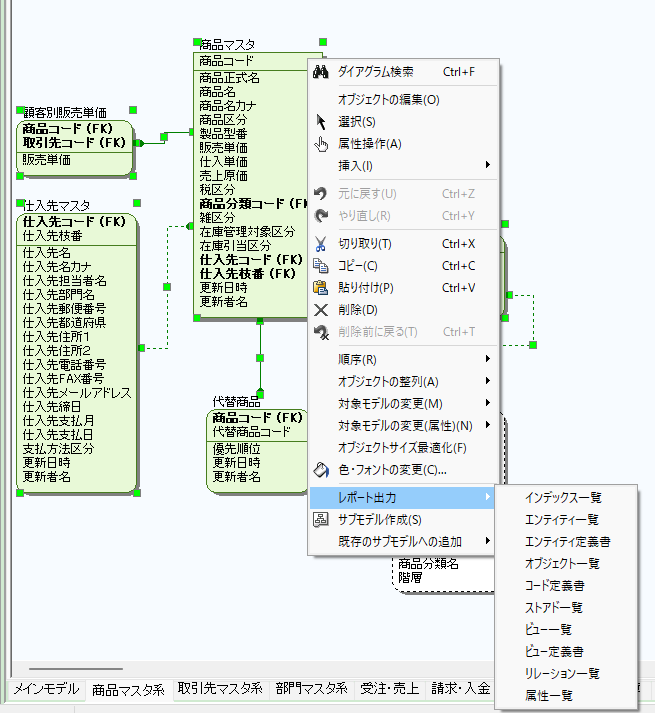Open 色・フォントの変更(C)... dialog
This screenshot has height=713, width=655.
click(403, 470)
